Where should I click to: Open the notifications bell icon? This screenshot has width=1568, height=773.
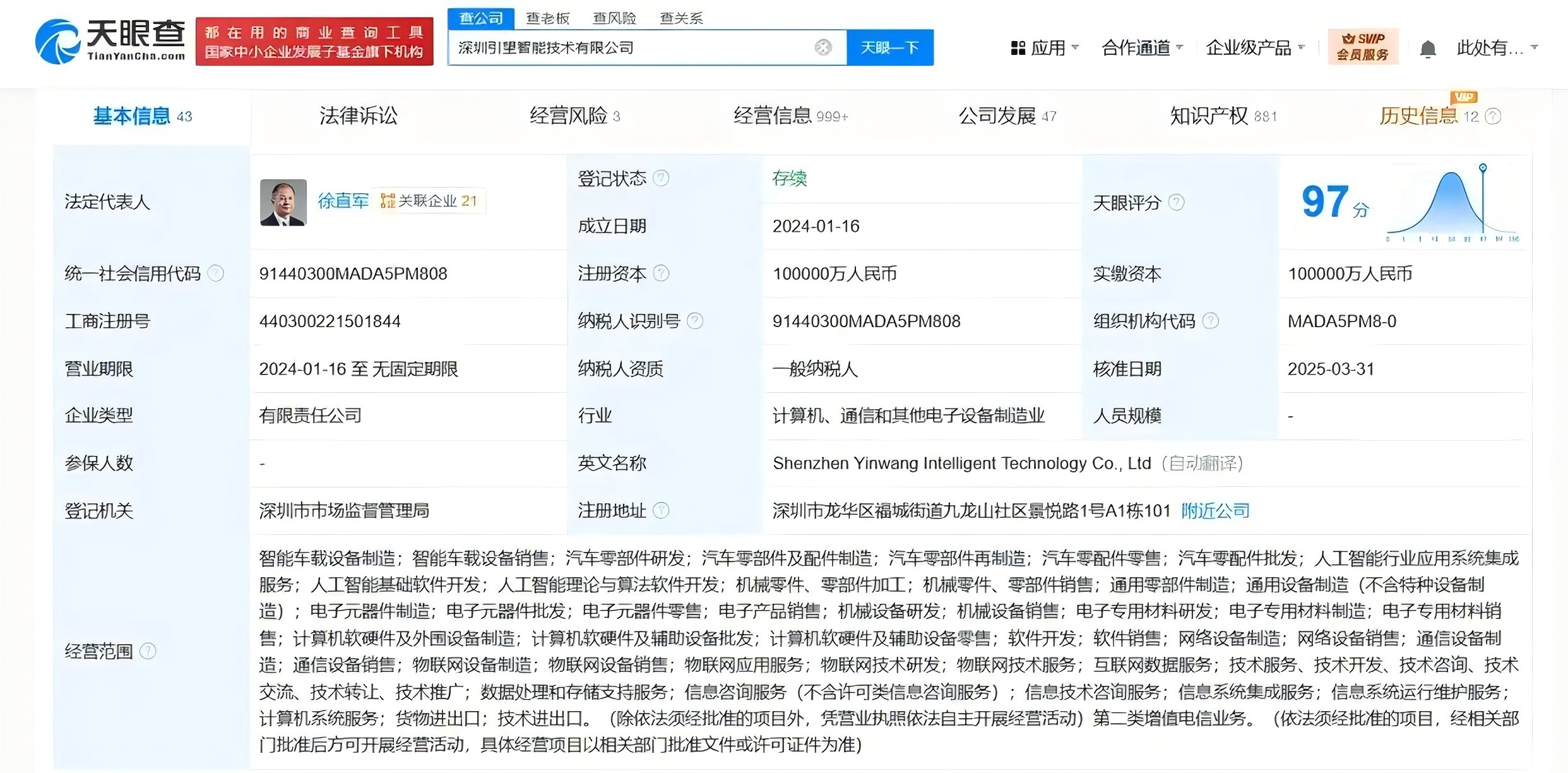click(x=1428, y=49)
